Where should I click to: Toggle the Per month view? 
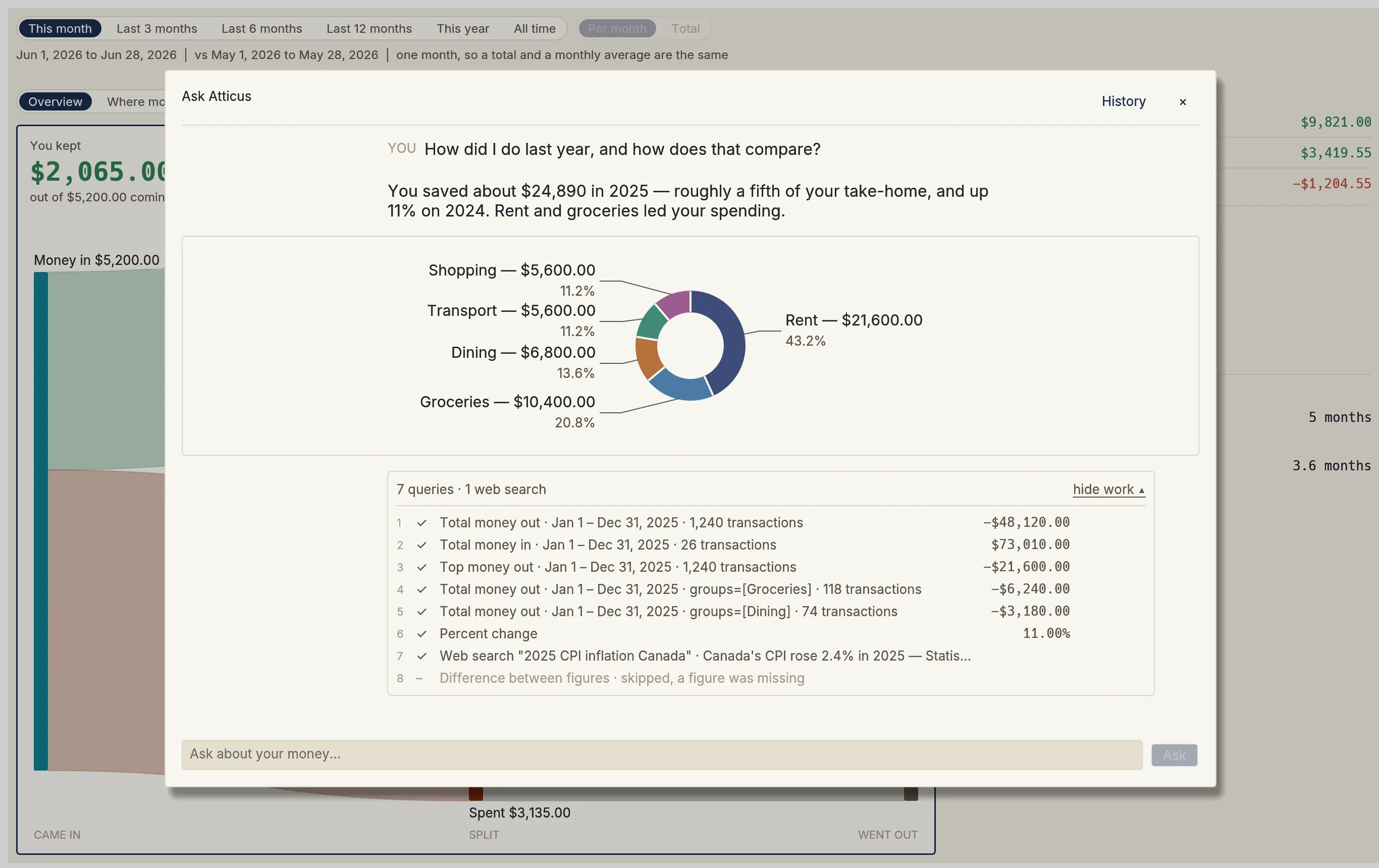tap(617, 28)
